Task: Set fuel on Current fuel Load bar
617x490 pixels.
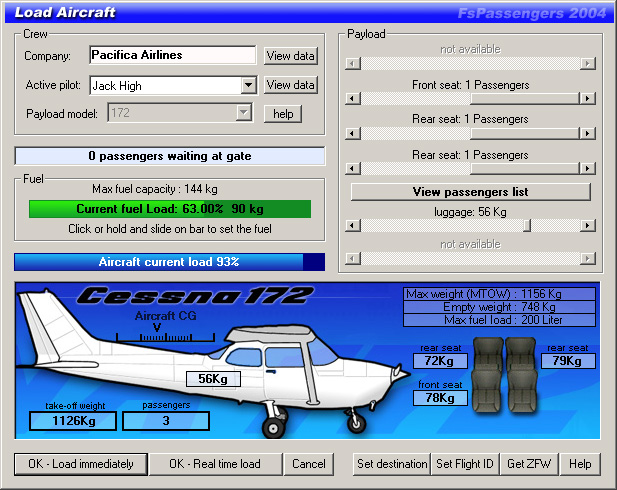Action: click(170, 209)
